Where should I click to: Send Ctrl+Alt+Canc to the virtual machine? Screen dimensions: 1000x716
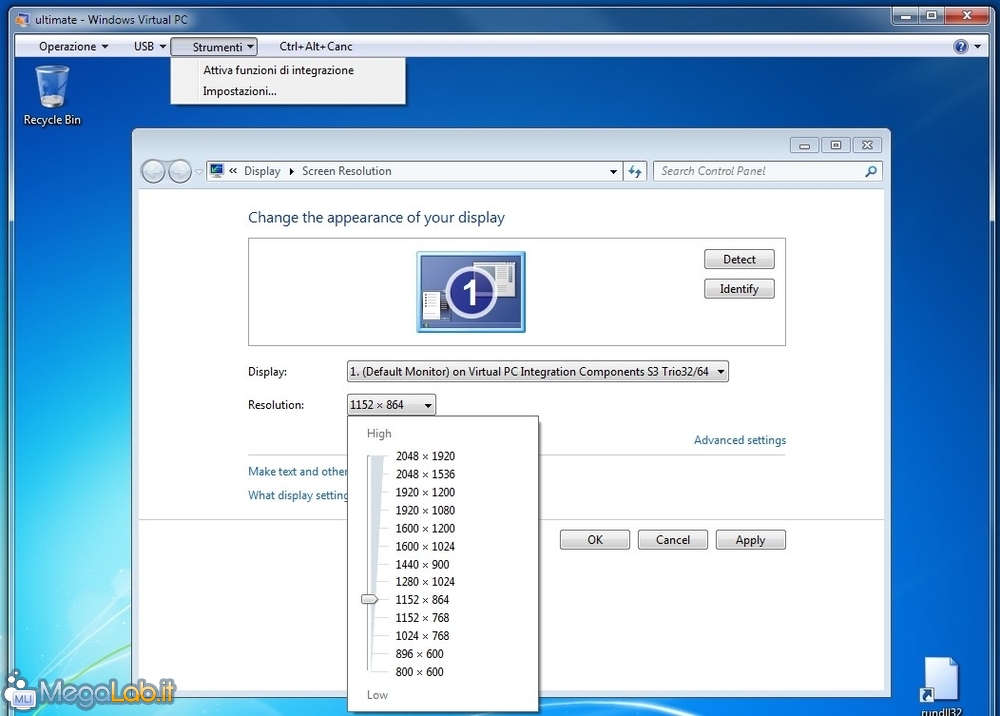coord(316,47)
